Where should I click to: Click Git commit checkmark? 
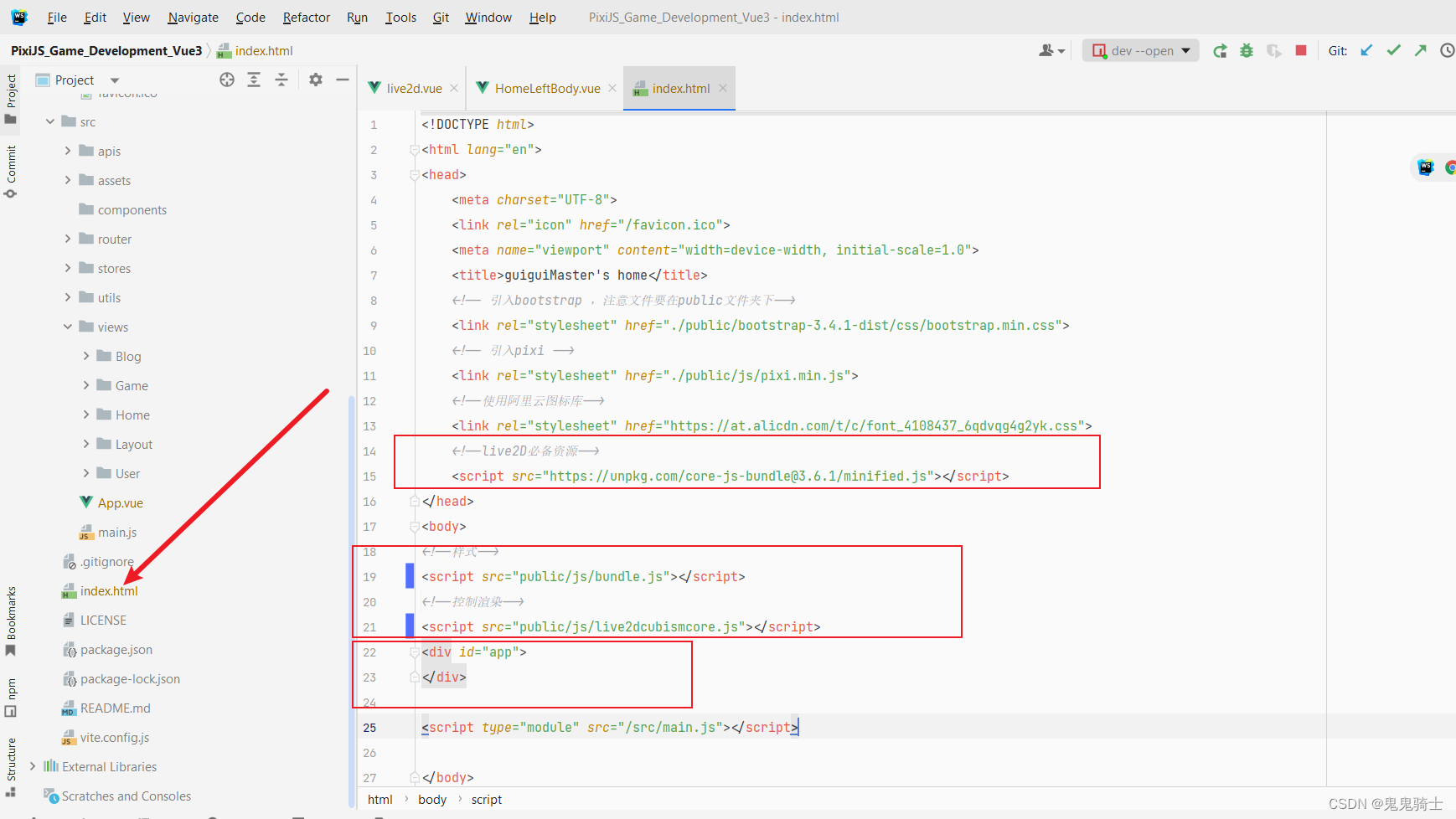point(1393,50)
